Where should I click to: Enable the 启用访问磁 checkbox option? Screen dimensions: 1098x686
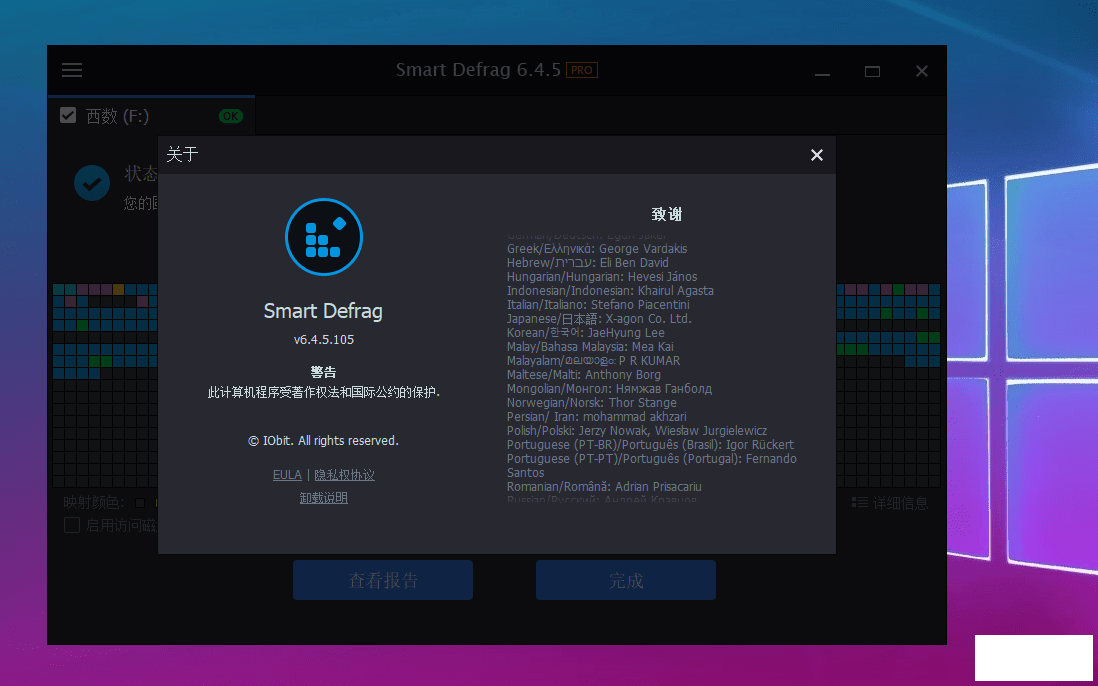click(x=71, y=525)
